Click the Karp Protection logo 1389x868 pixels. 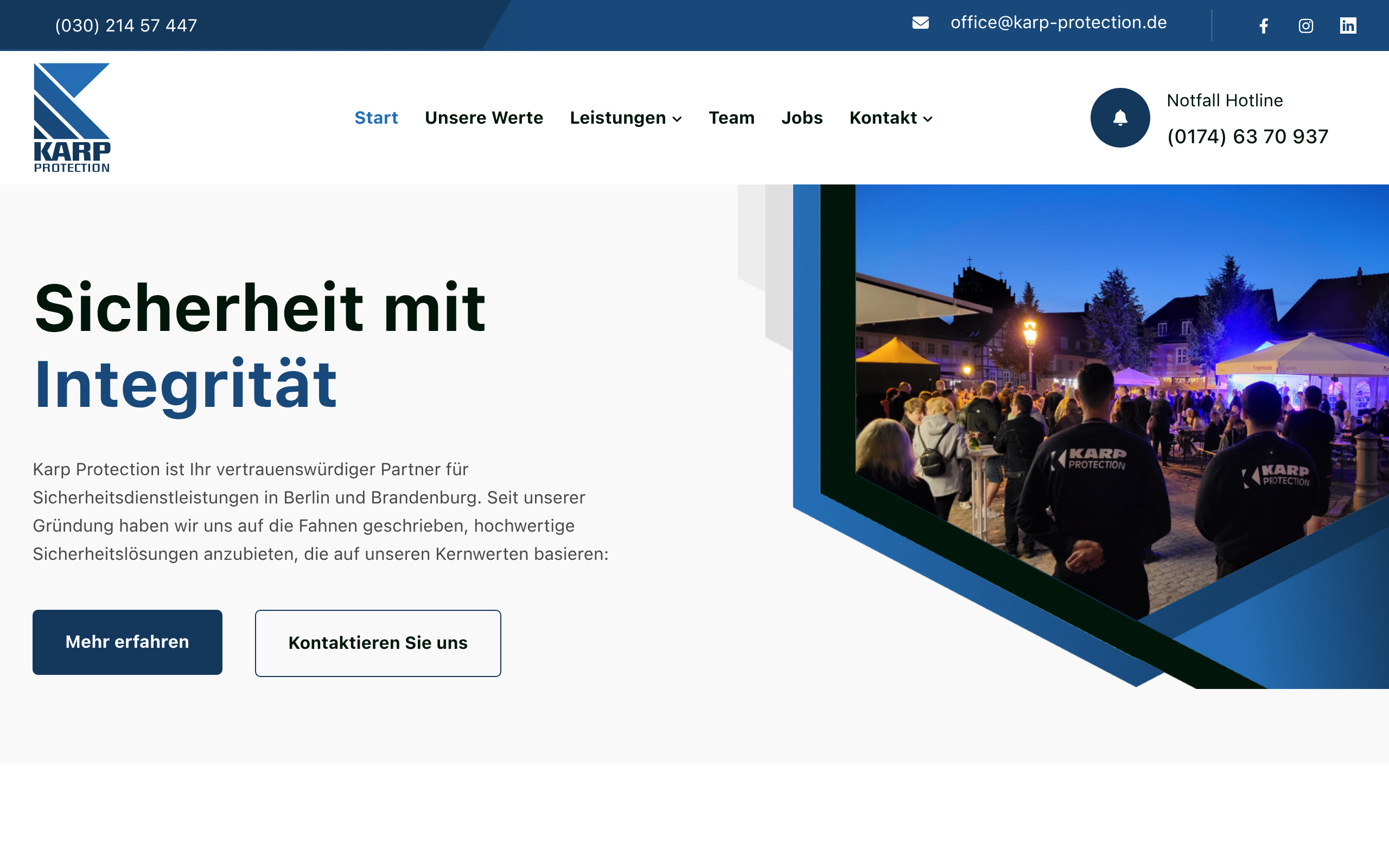point(72,118)
